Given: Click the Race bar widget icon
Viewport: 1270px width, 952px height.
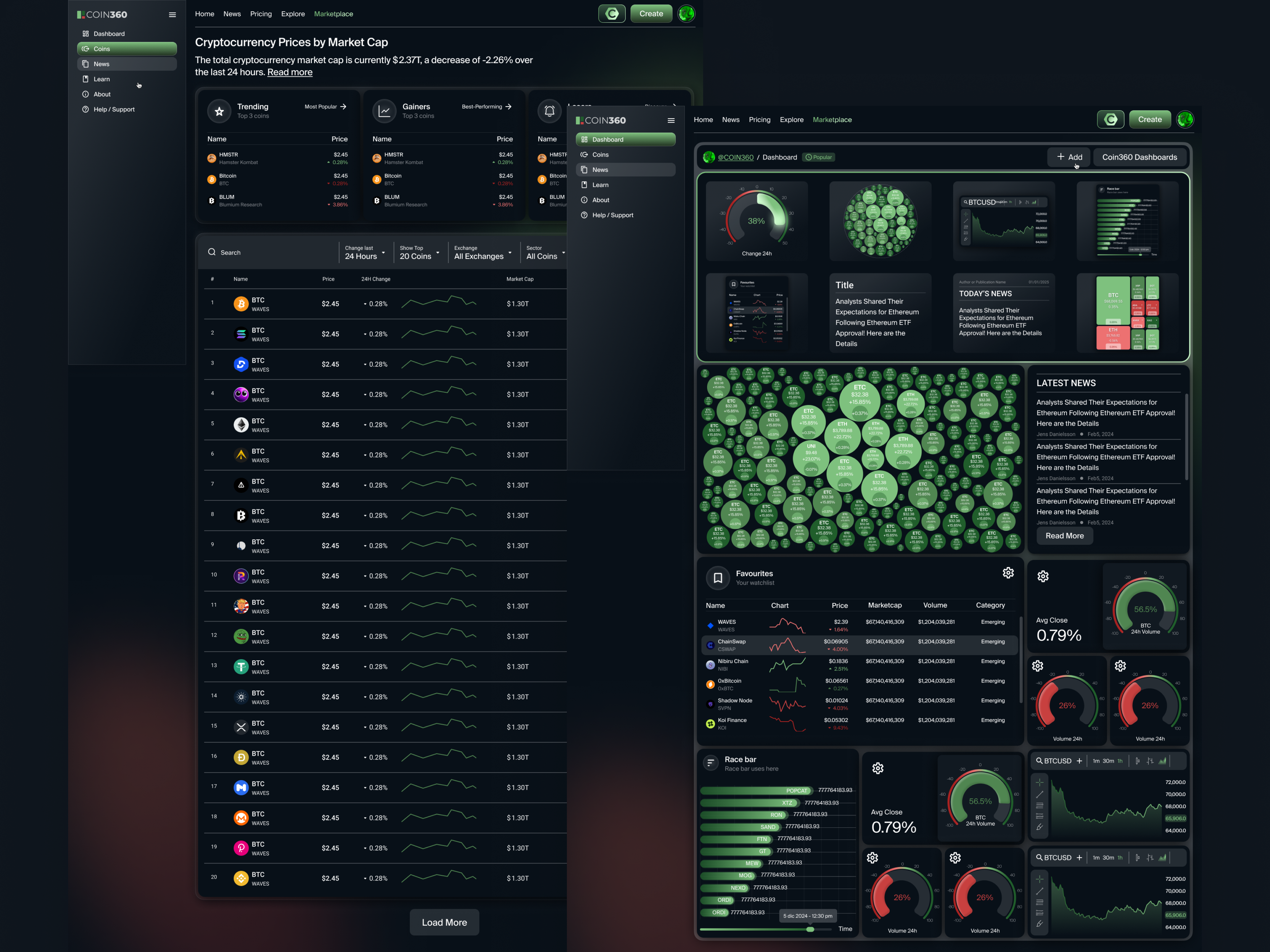Looking at the screenshot, I should click(711, 763).
